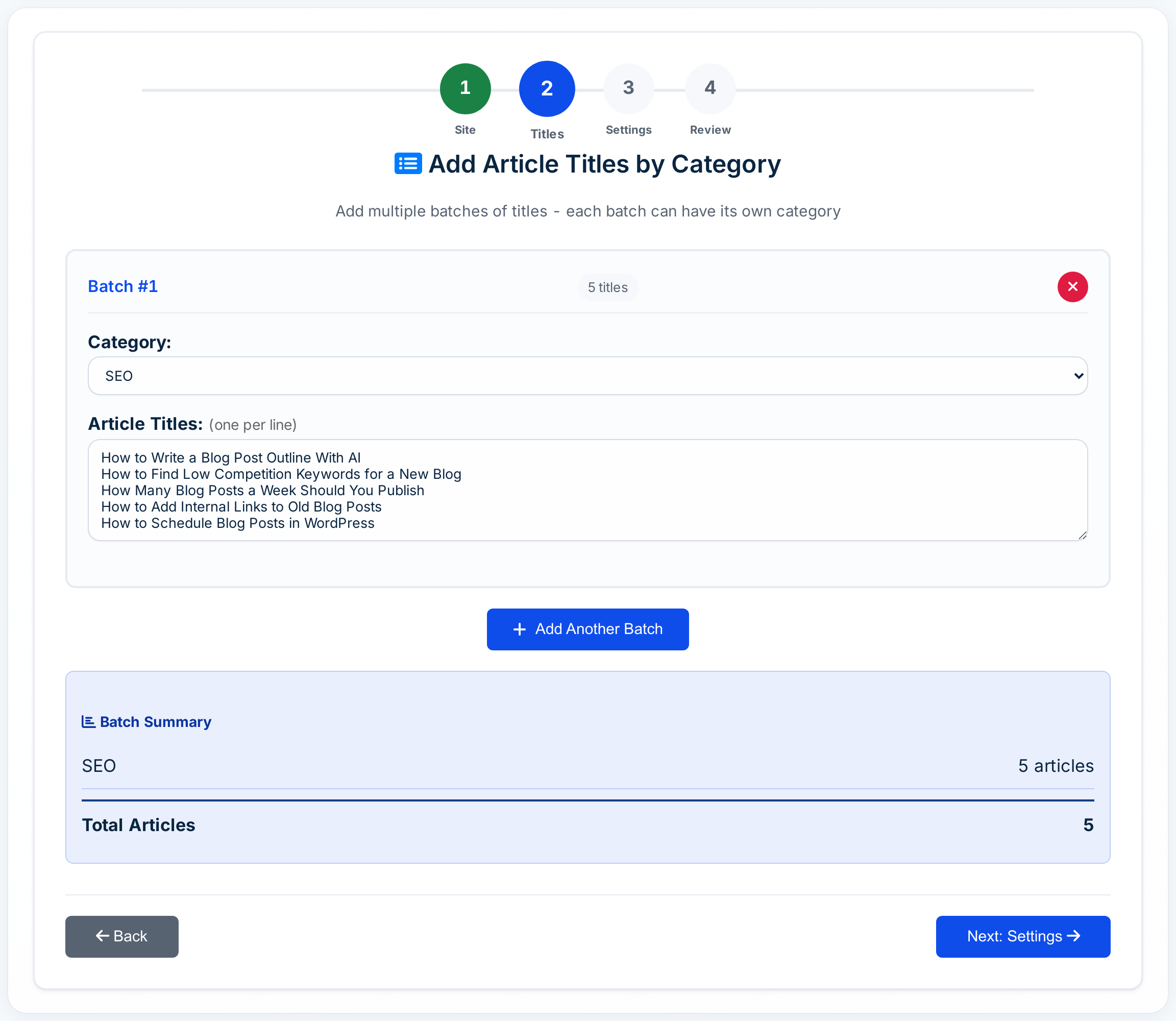Click the SEO row label in Batch Summary

pyautogui.click(x=99, y=766)
